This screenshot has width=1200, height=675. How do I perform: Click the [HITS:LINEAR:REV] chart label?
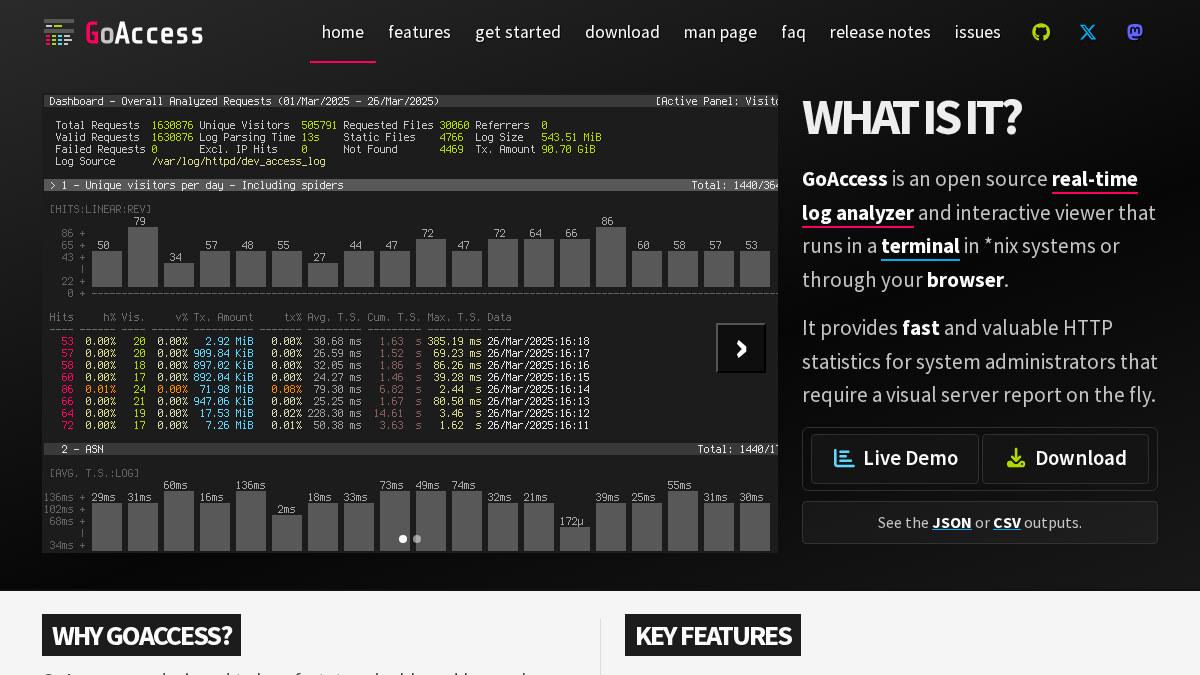coord(100,209)
